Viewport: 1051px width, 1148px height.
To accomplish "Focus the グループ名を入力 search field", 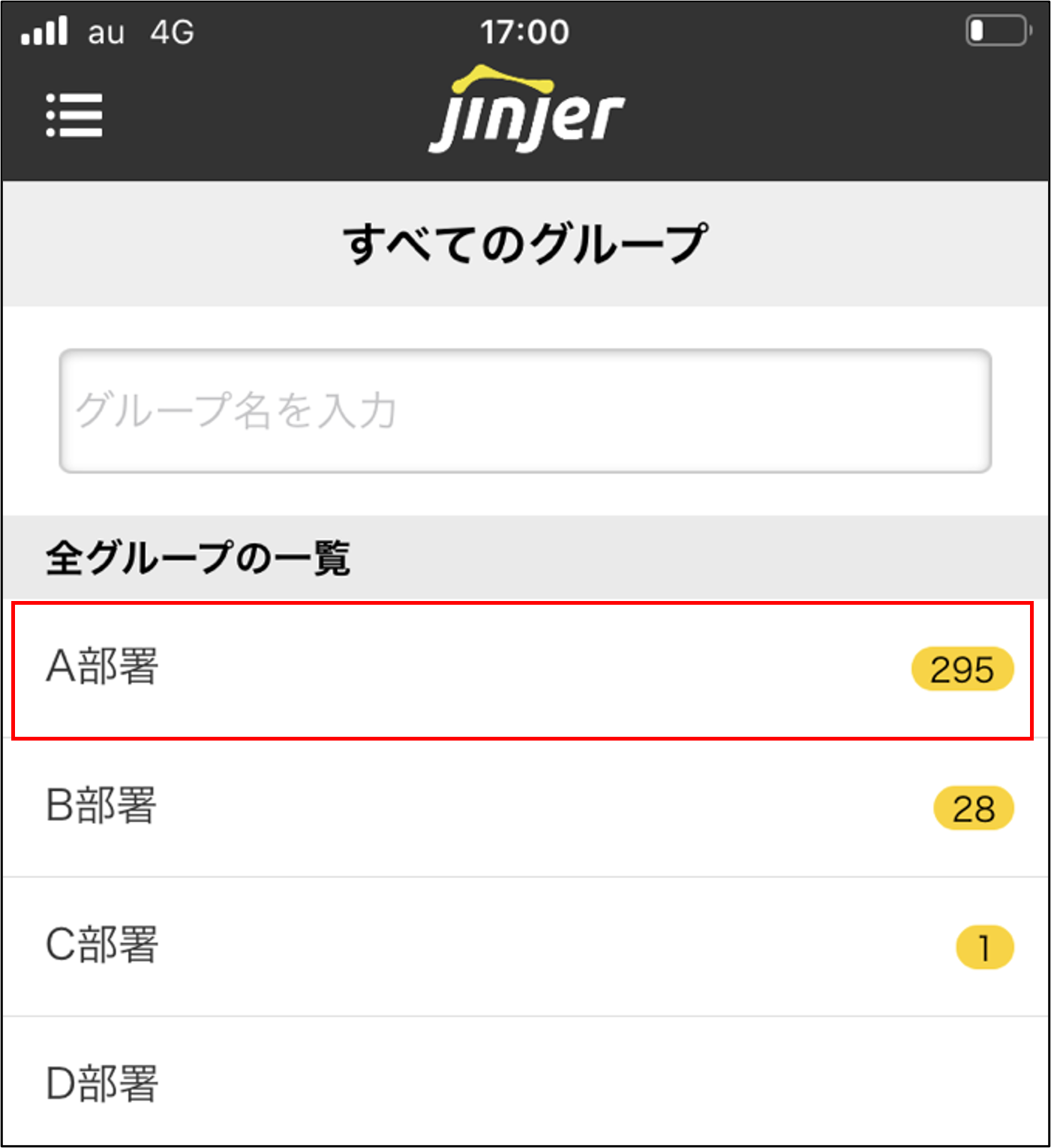I will click(525, 410).
